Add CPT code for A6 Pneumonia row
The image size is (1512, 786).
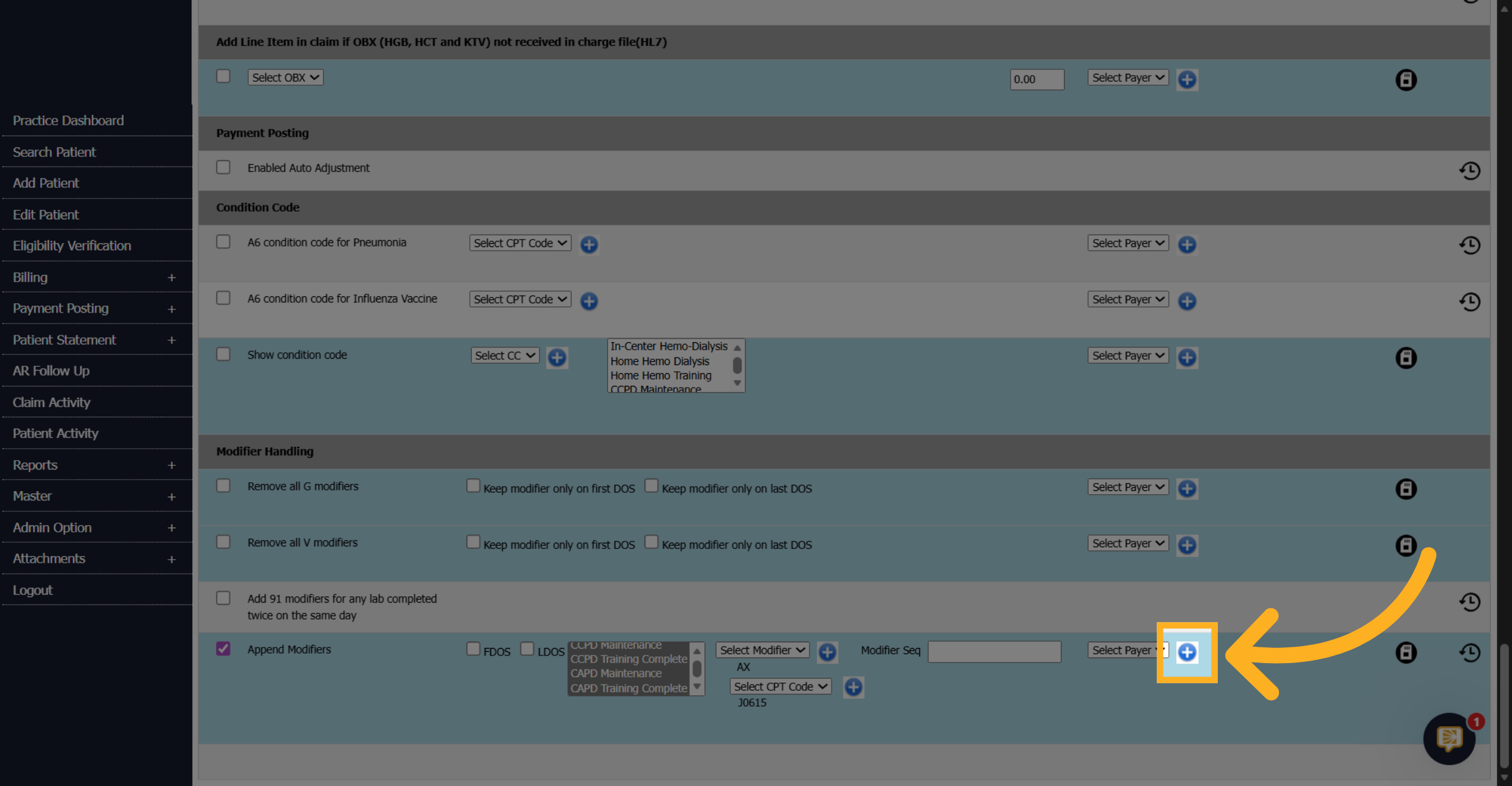(589, 245)
